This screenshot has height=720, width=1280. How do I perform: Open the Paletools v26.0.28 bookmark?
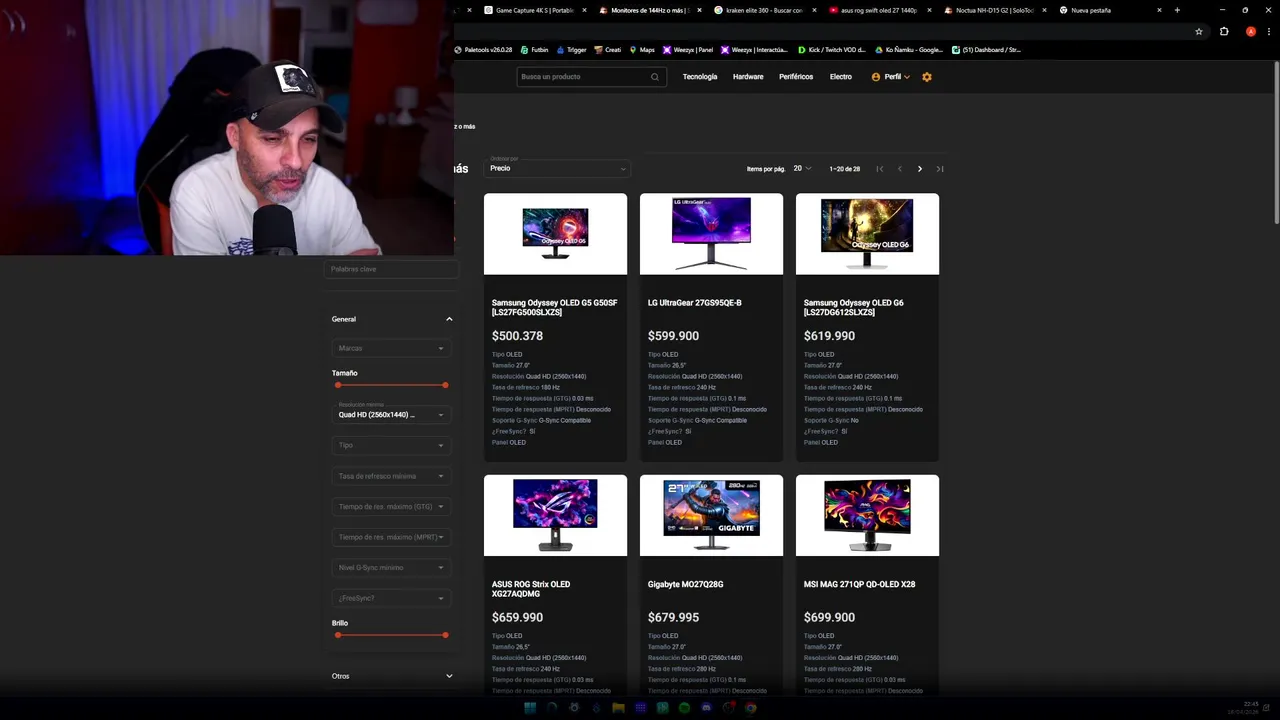coord(483,50)
